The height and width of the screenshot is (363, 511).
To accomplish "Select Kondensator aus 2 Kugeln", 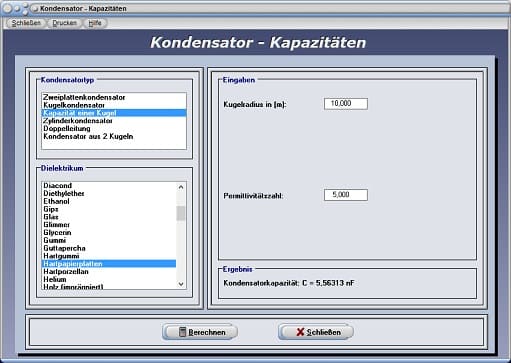I will point(114,136).
